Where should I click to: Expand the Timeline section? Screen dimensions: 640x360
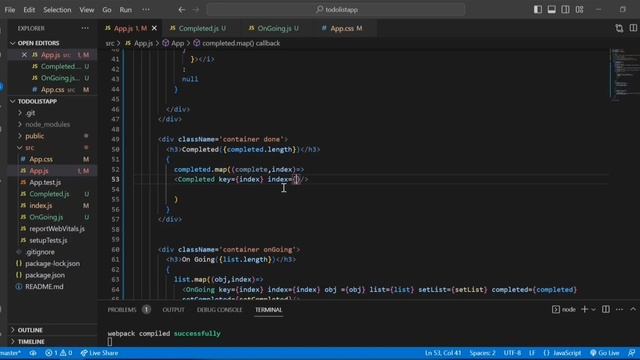(31, 341)
